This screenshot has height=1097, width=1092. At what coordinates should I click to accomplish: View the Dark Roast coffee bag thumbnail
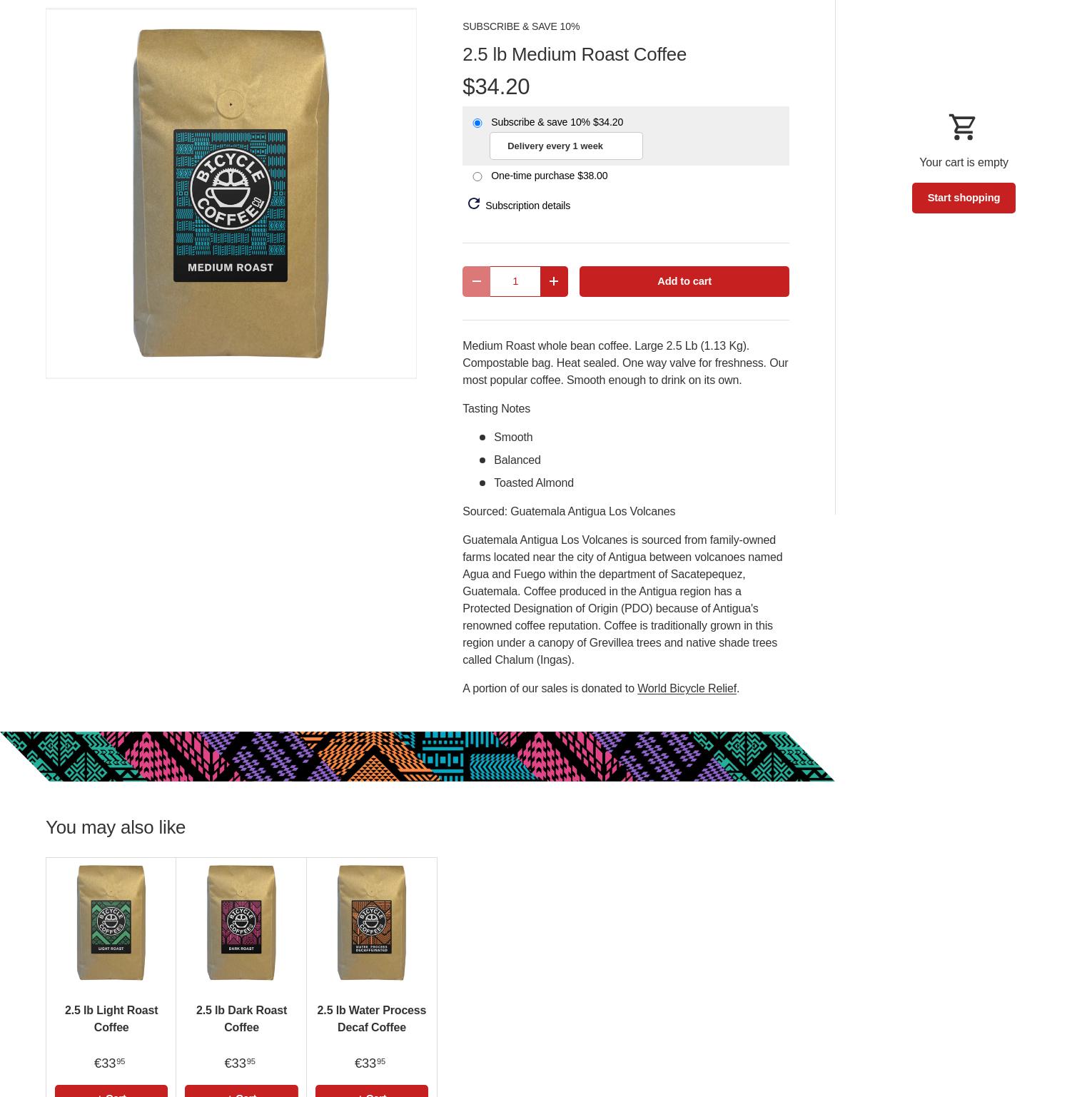click(x=241, y=922)
